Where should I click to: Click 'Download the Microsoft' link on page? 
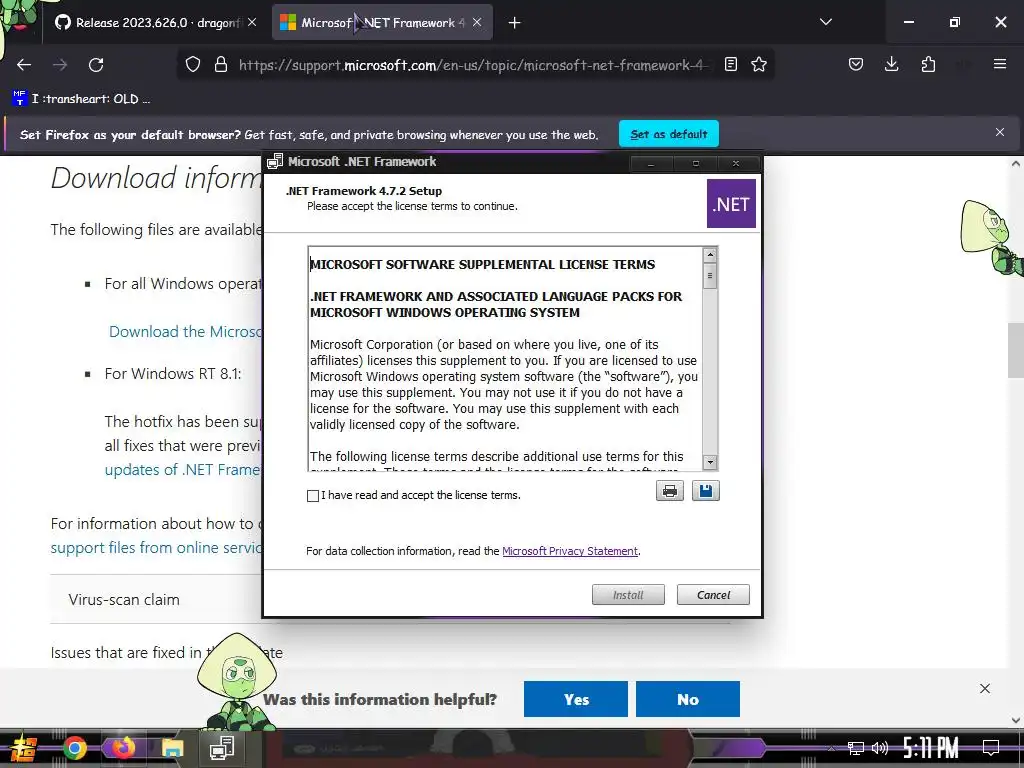185,332
